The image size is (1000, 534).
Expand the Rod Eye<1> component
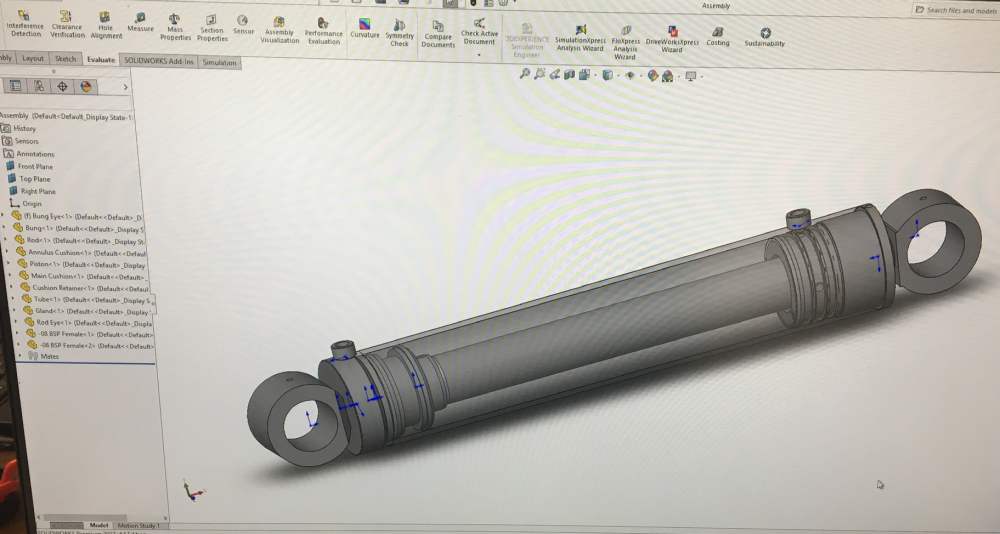(16, 322)
